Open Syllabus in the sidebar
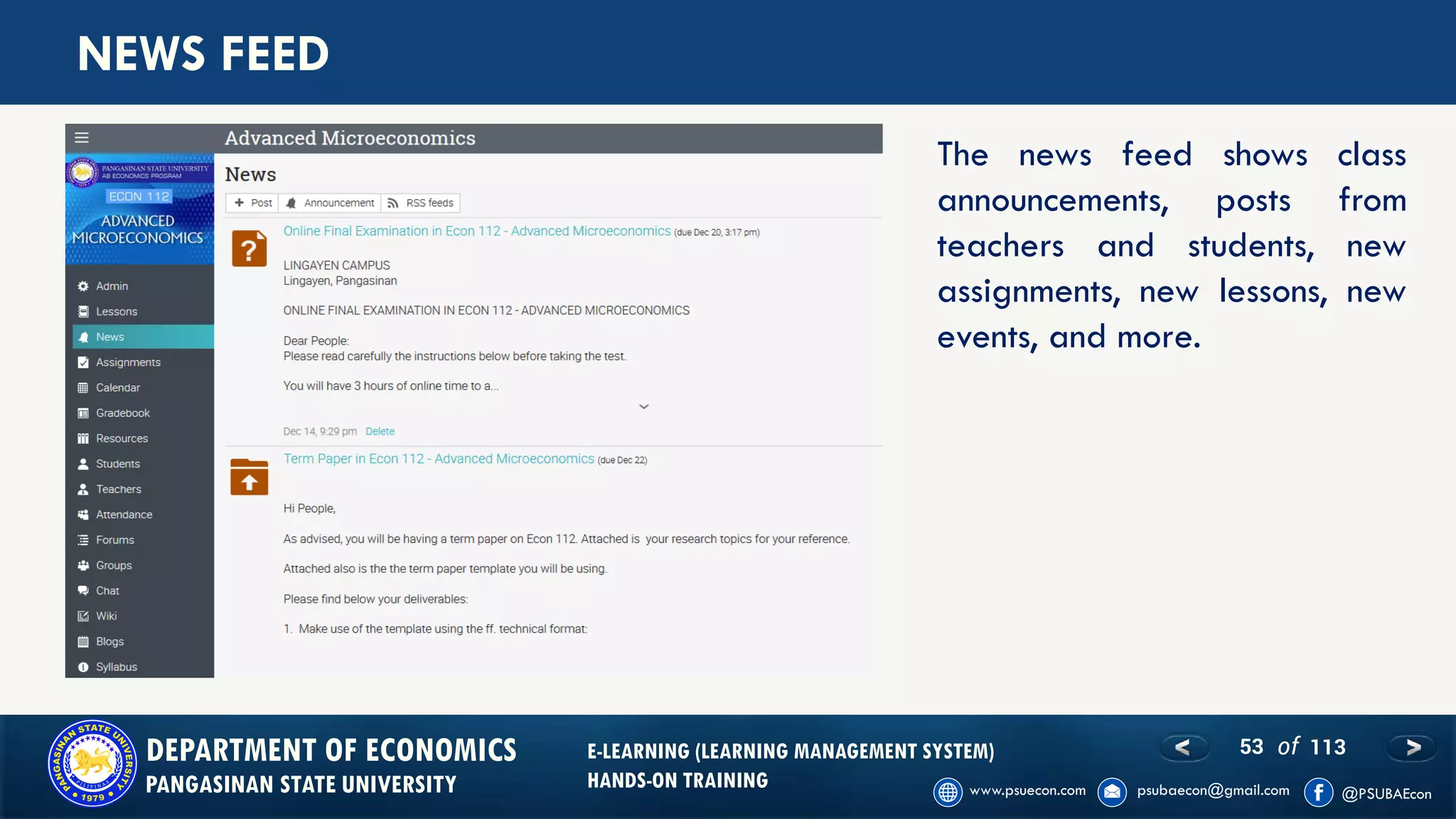 (x=143, y=667)
